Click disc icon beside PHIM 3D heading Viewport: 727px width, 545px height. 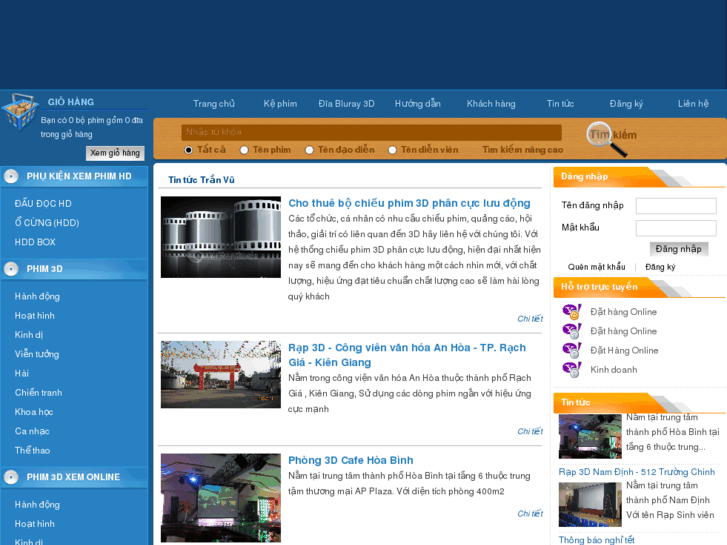11,269
